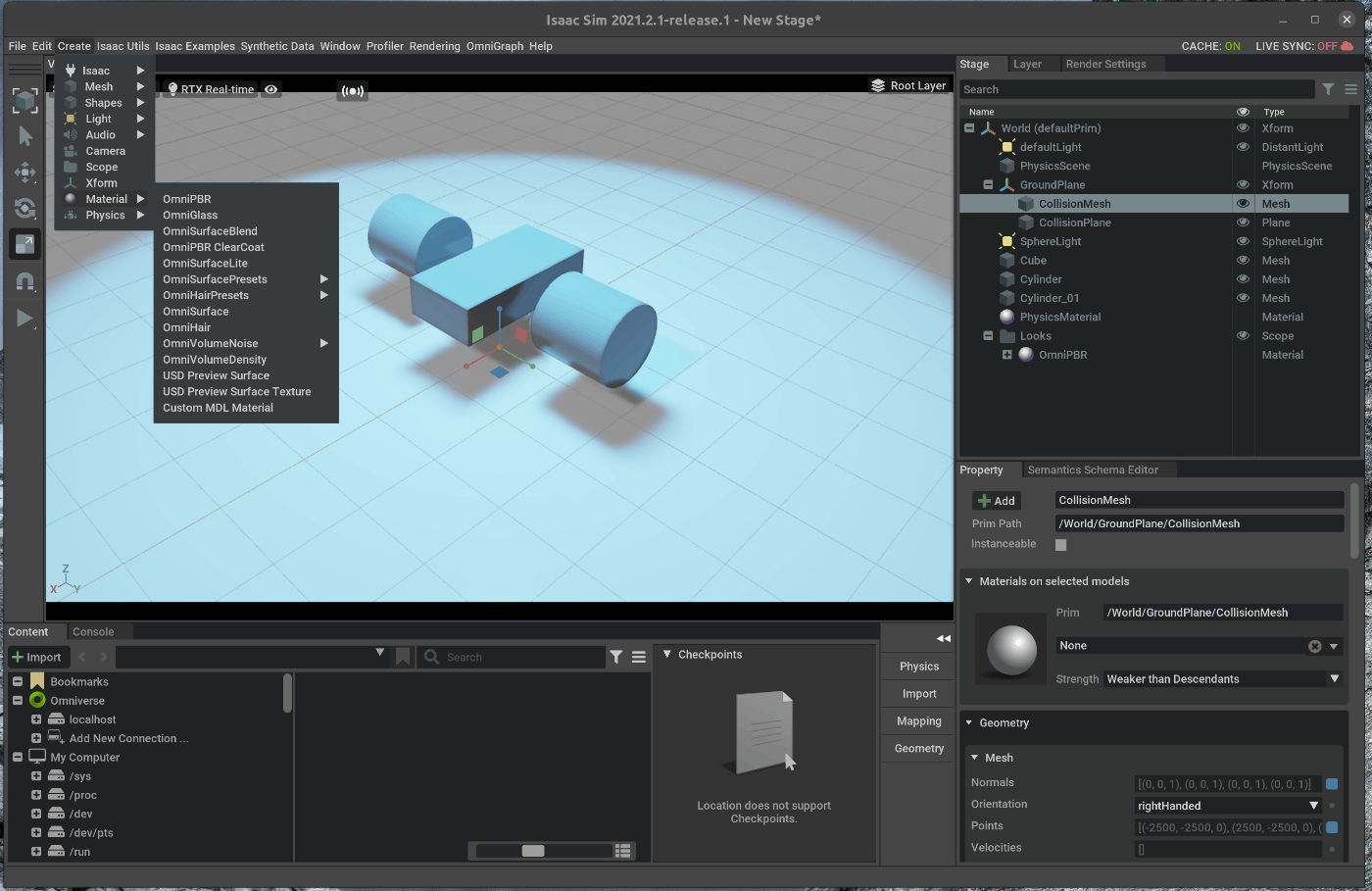This screenshot has height=891, width=1372.
Task: Open the Content browser options menu icon
Action: pos(639,658)
